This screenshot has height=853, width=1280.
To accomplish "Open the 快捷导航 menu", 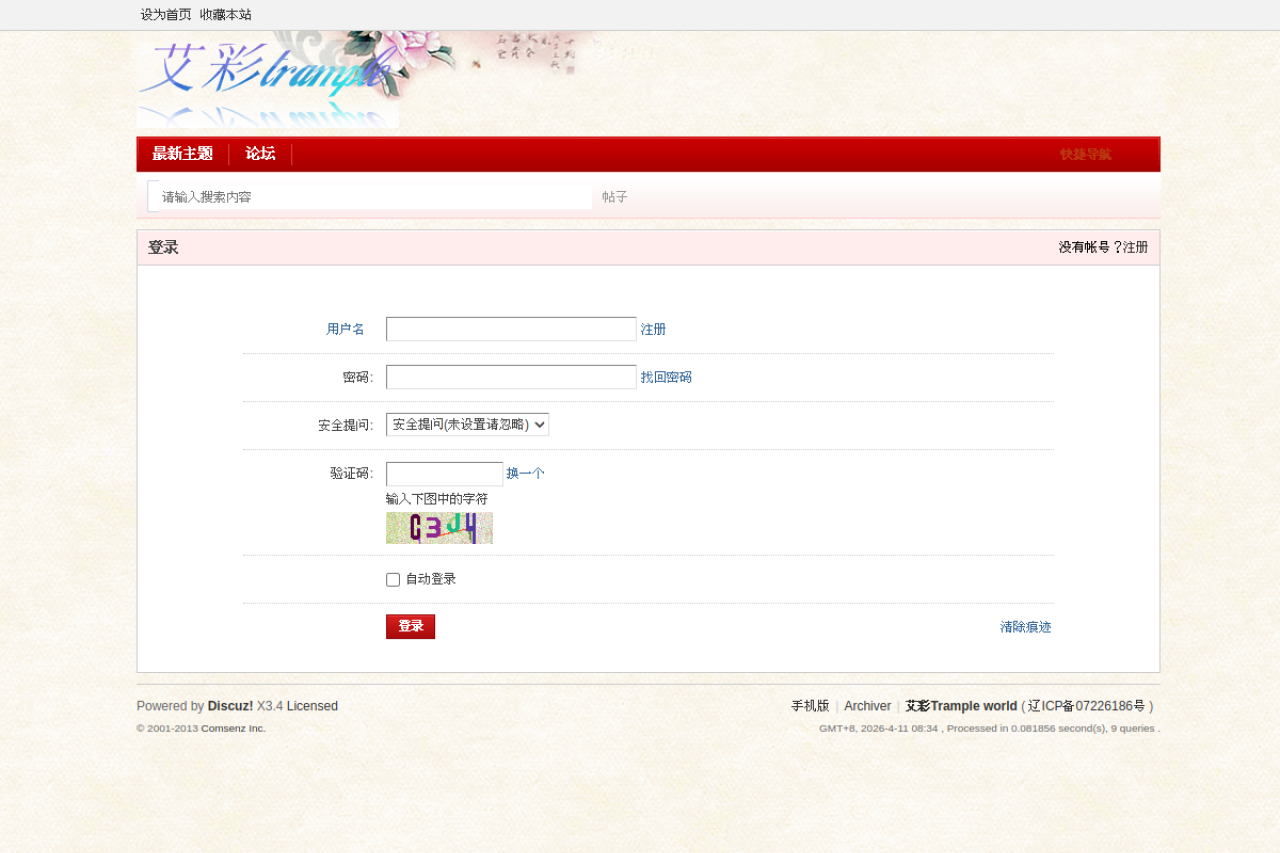I will 1086,154.
